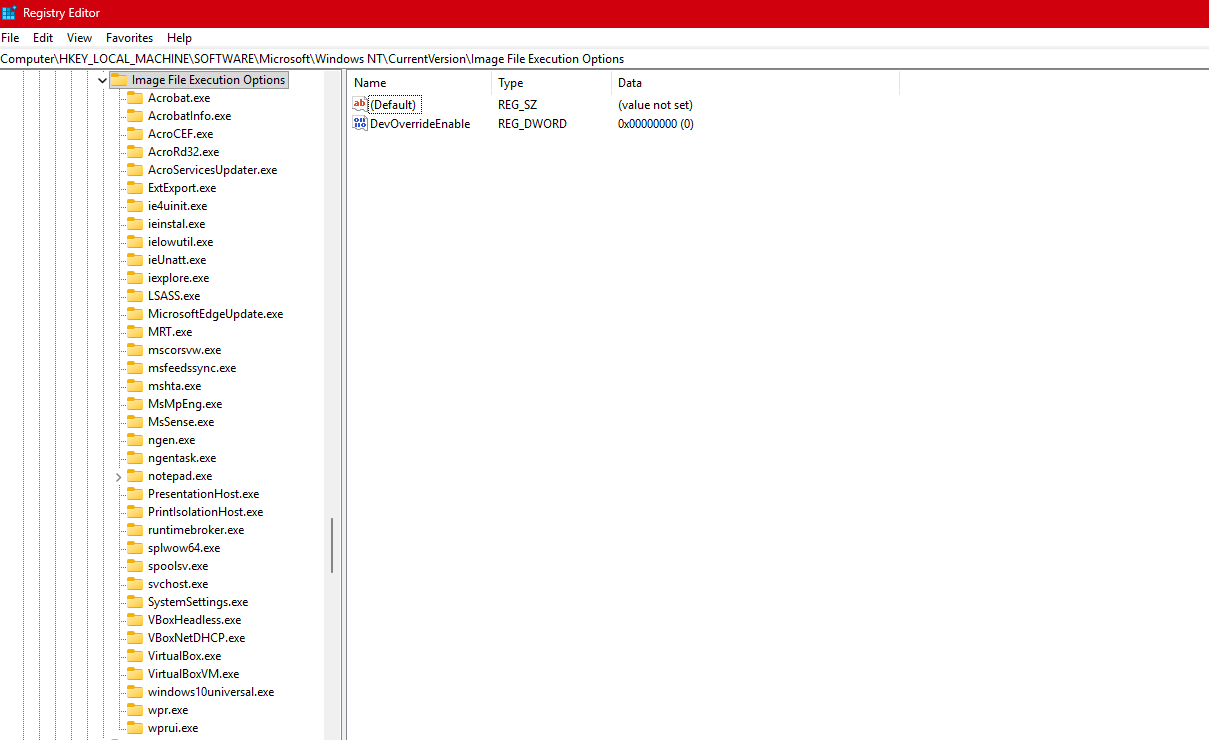Open the File menu

click(x=10, y=38)
